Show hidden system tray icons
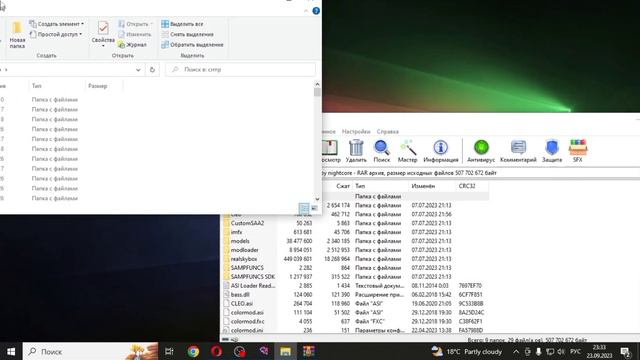Image resolution: width=640 pixels, height=360 pixels. (516, 351)
